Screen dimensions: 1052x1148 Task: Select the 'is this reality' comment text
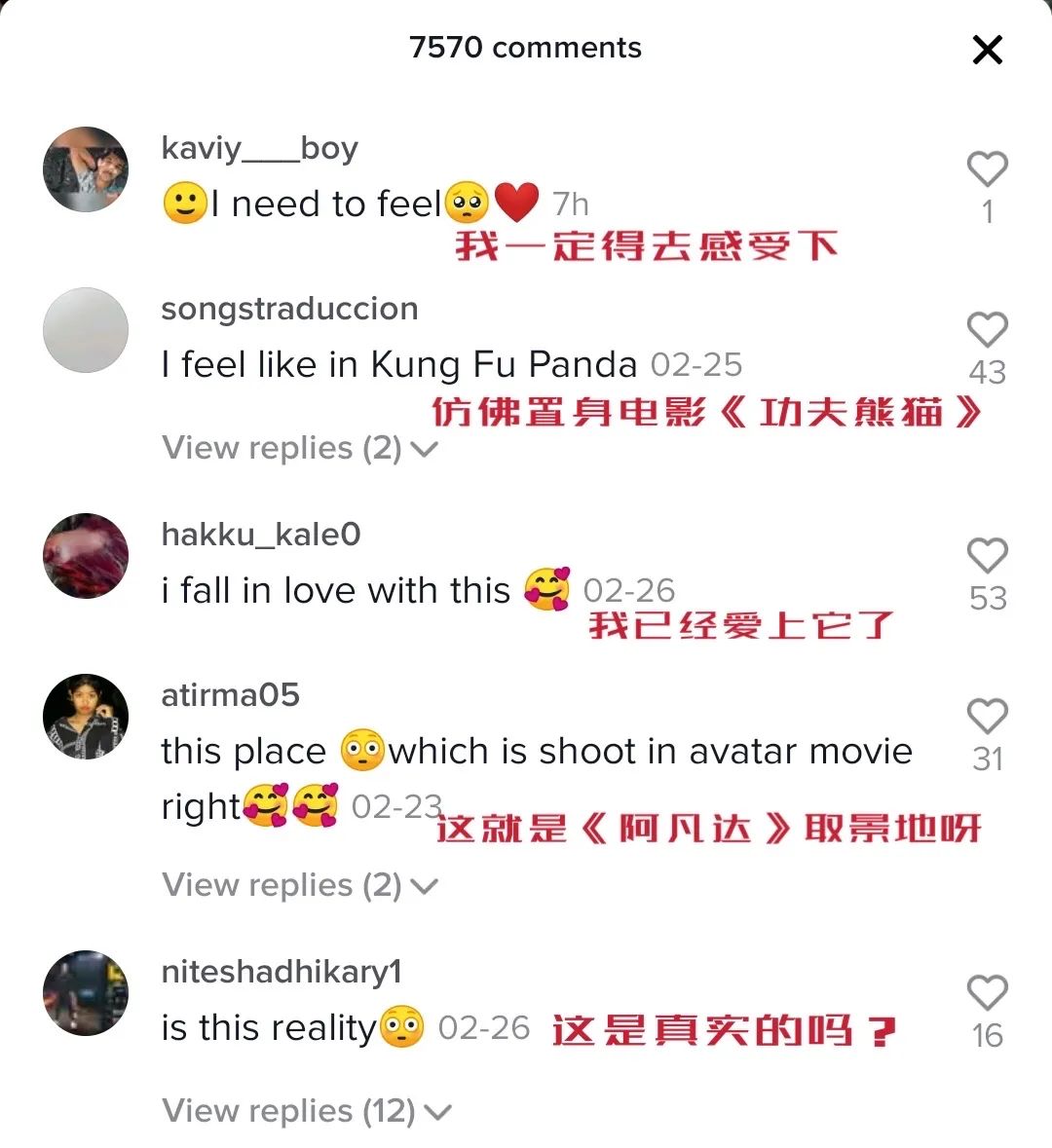tap(269, 1028)
